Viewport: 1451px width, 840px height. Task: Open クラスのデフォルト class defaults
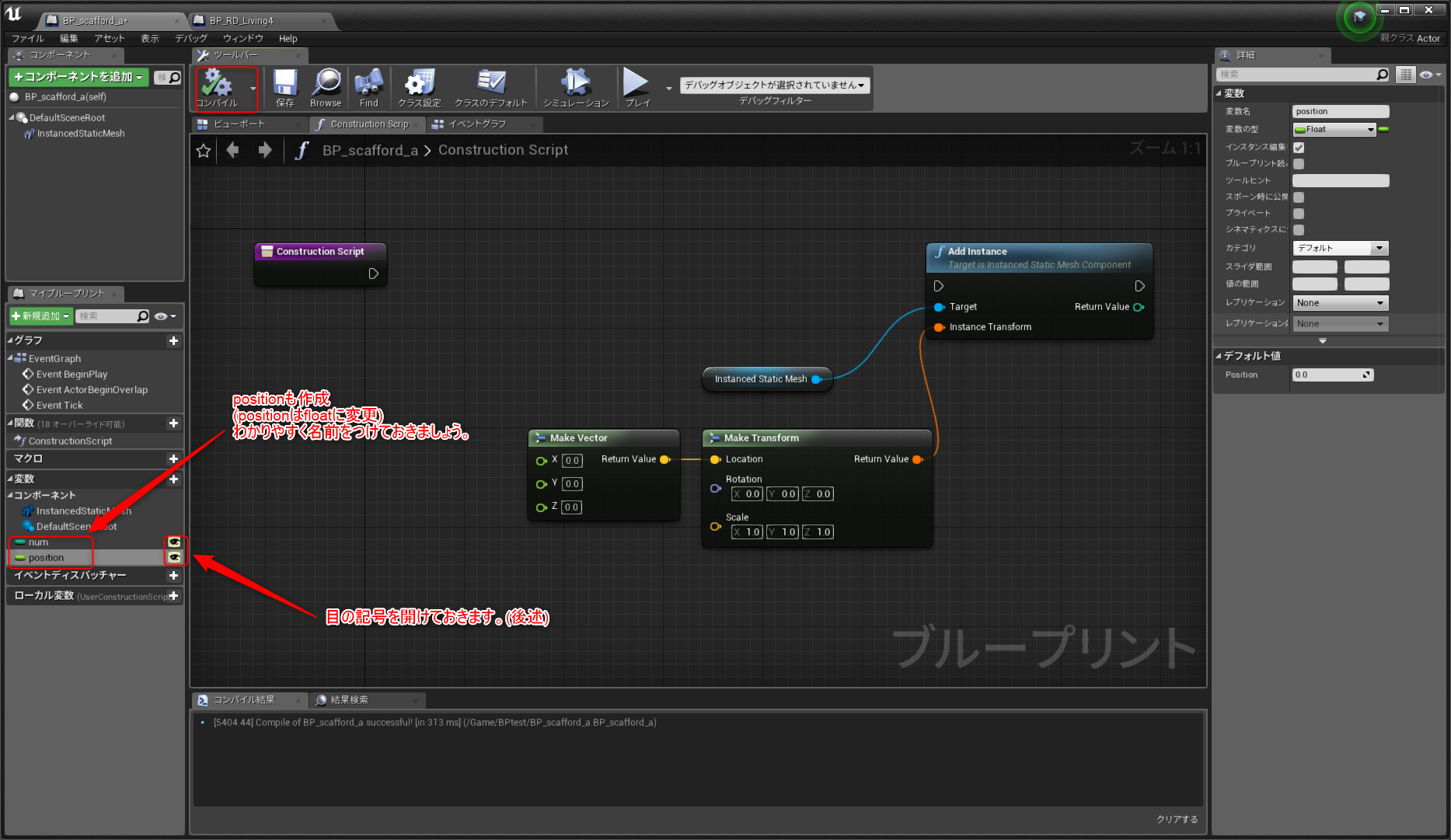point(491,88)
